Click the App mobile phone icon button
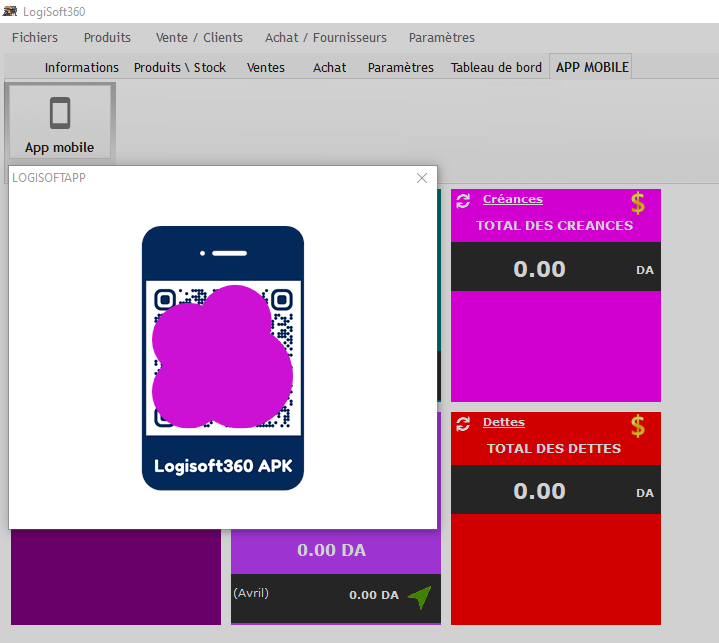Viewport: 719px width, 643px height. click(59, 124)
